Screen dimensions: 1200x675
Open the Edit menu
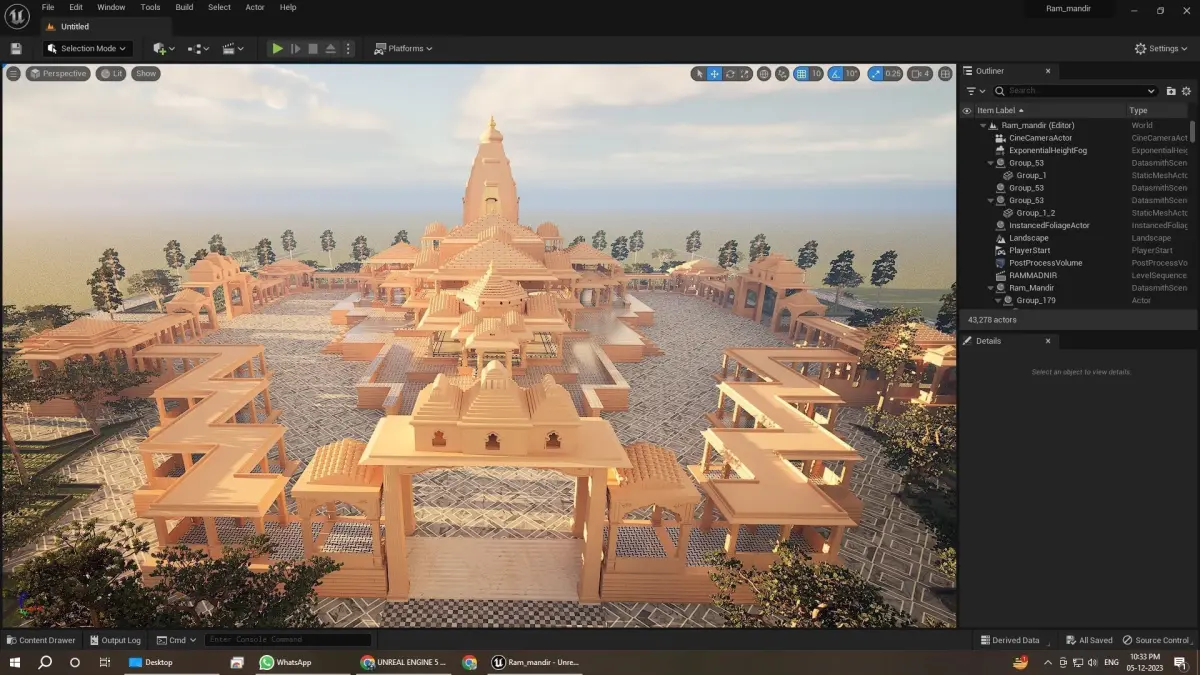pyautogui.click(x=76, y=7)
